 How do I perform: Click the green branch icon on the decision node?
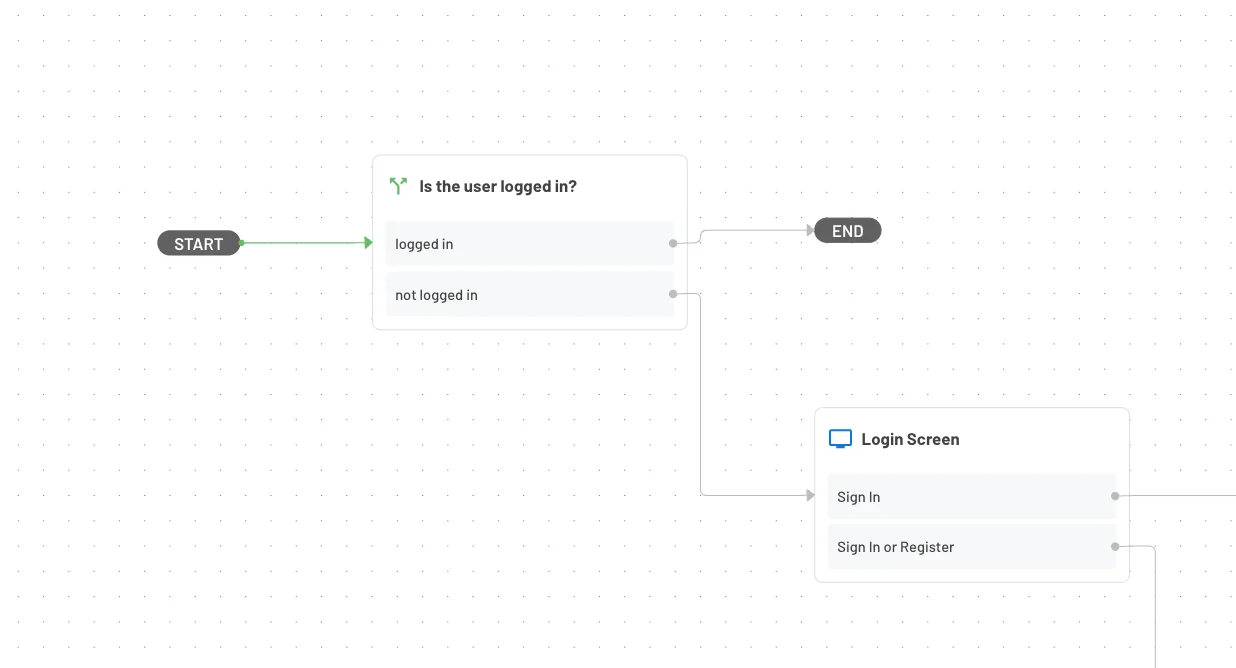[x=397, y=185]
